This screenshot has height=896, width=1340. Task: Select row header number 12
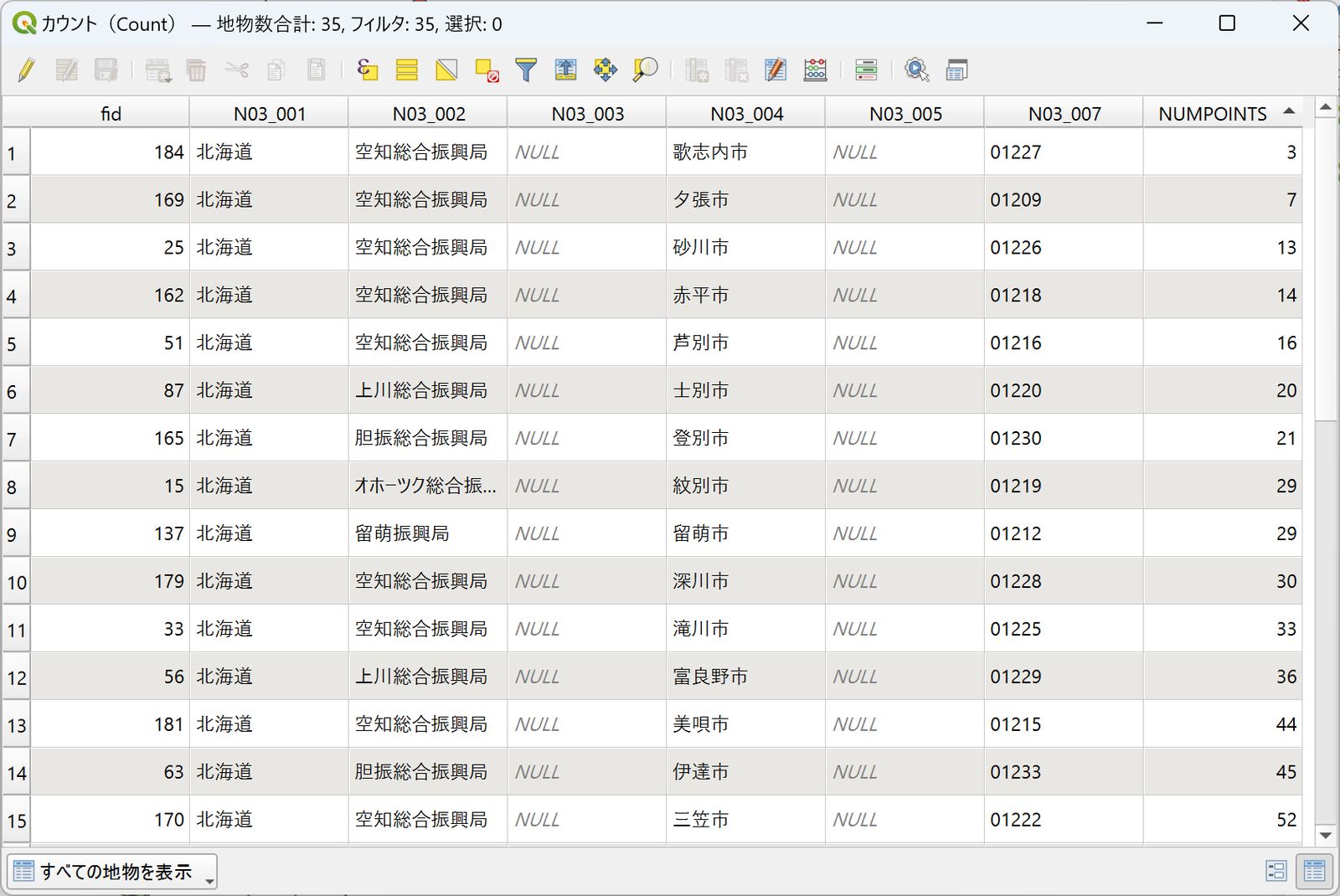click(16, 677)
